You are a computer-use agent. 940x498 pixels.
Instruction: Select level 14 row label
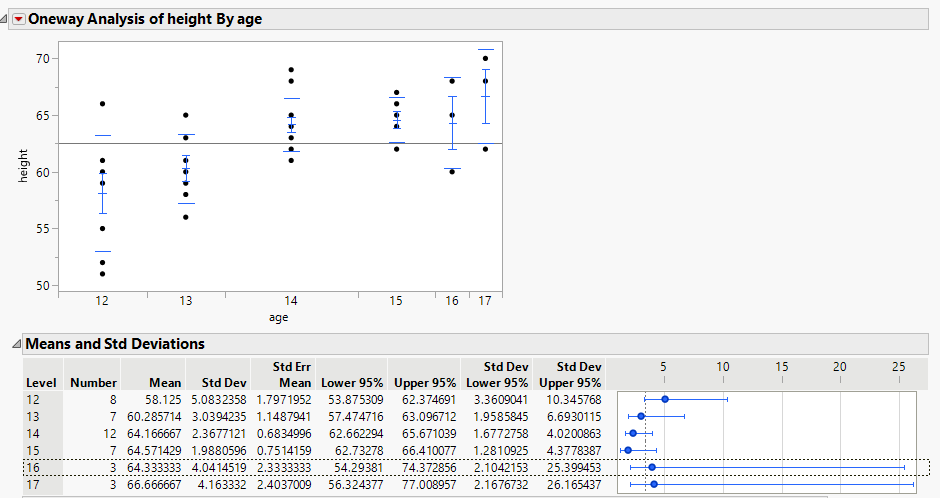pos(33,433)
